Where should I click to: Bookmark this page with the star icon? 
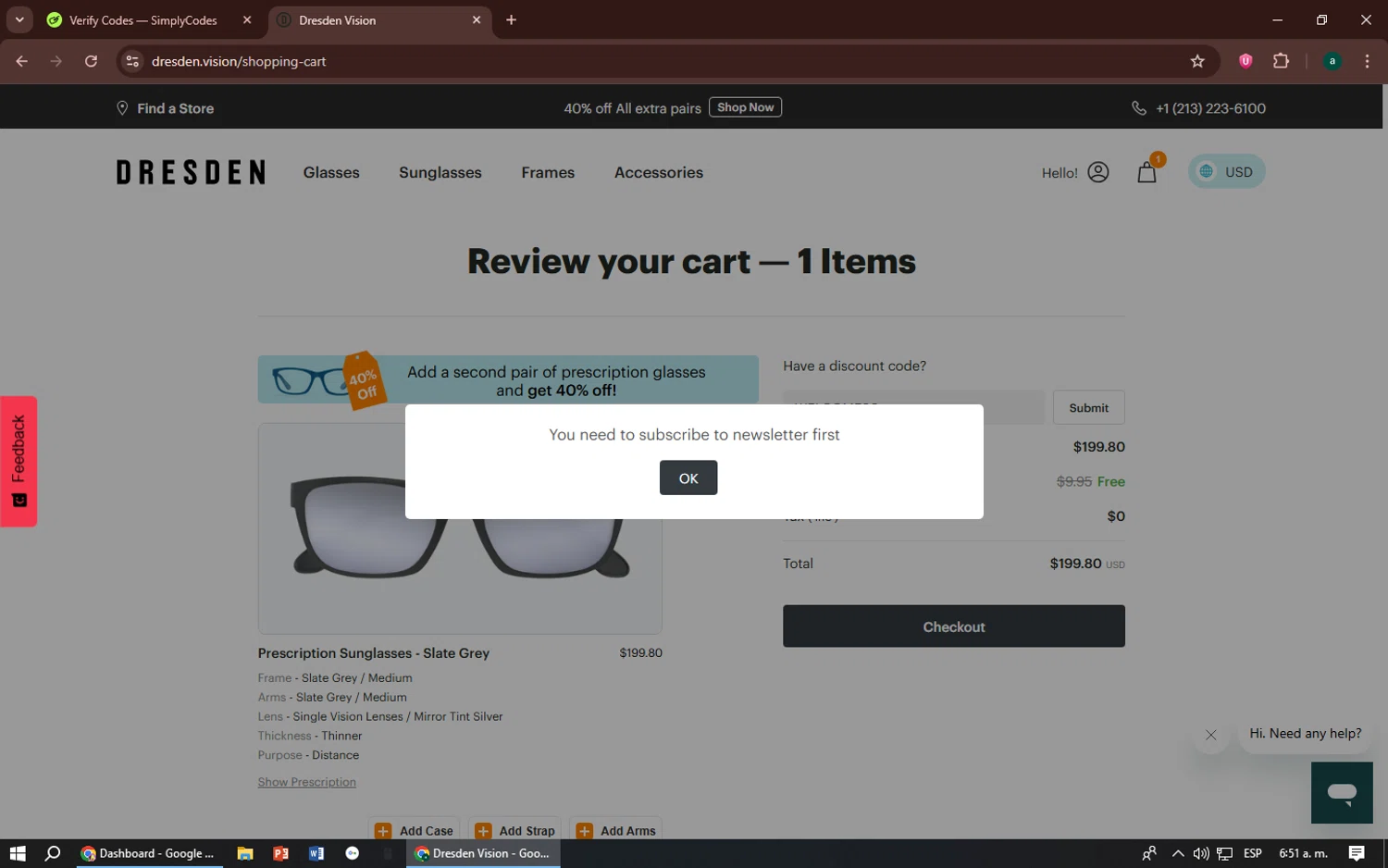click(1197, 61)
